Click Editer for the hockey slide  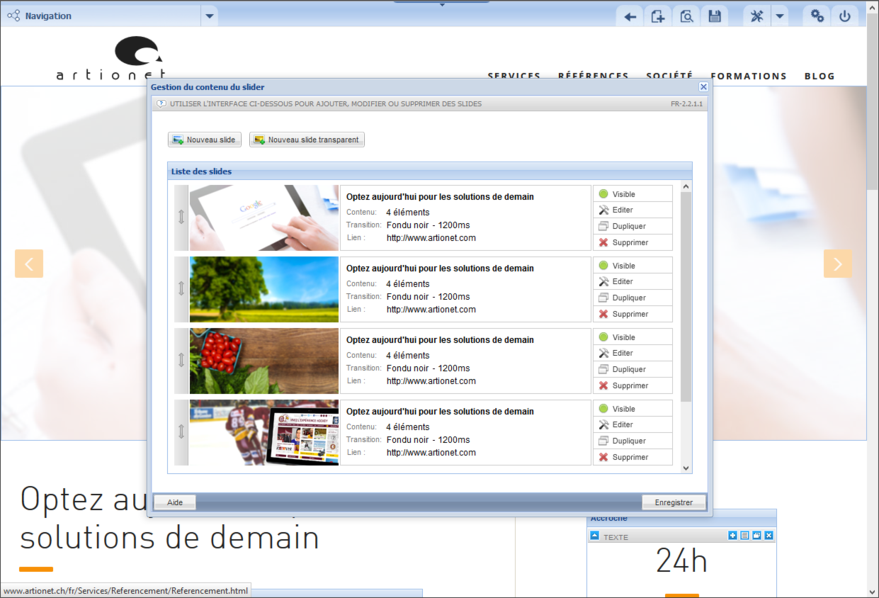(633, 425)
